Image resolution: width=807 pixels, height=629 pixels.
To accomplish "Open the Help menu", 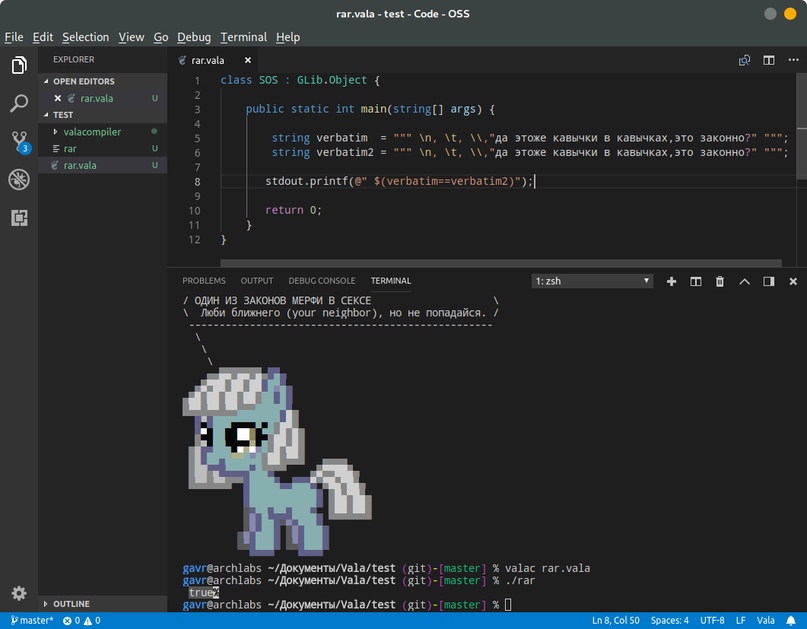I will (x=288, y=37).
